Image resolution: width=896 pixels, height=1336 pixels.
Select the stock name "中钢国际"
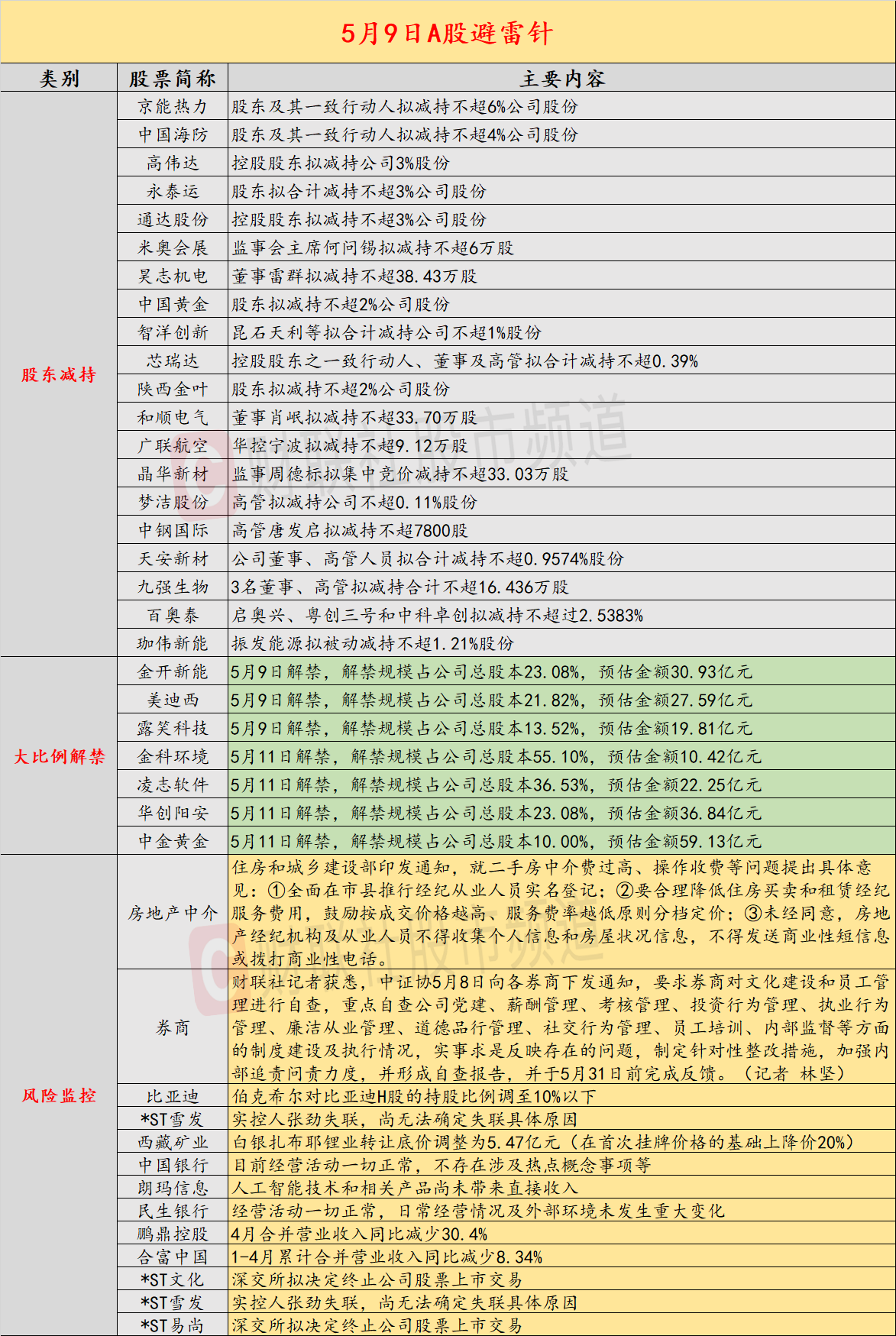coord(173,530)
